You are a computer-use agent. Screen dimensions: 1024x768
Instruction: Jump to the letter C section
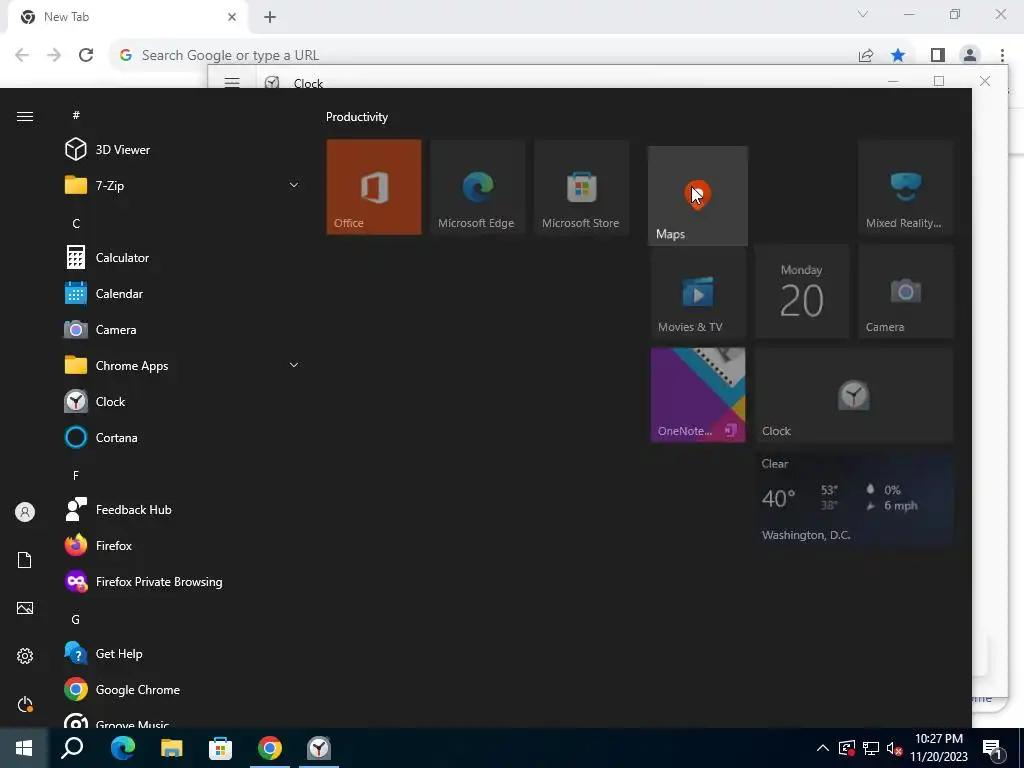pyautogui.click(x=76, y=223)
